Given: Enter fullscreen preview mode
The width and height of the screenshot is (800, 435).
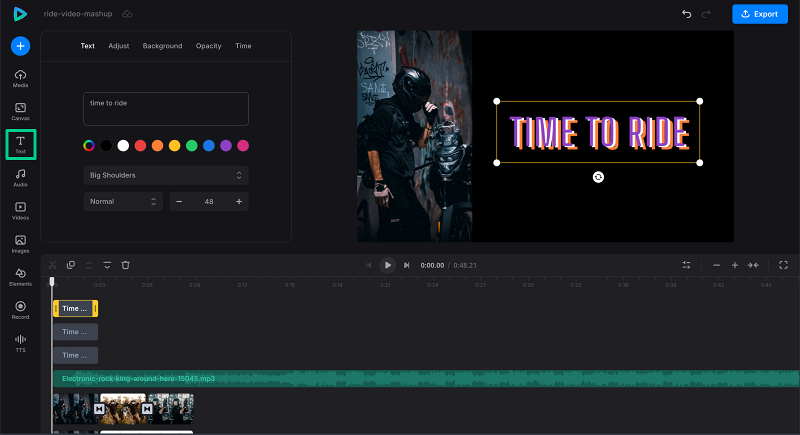Looking at the screenshot, I should [x=783, y=265].
